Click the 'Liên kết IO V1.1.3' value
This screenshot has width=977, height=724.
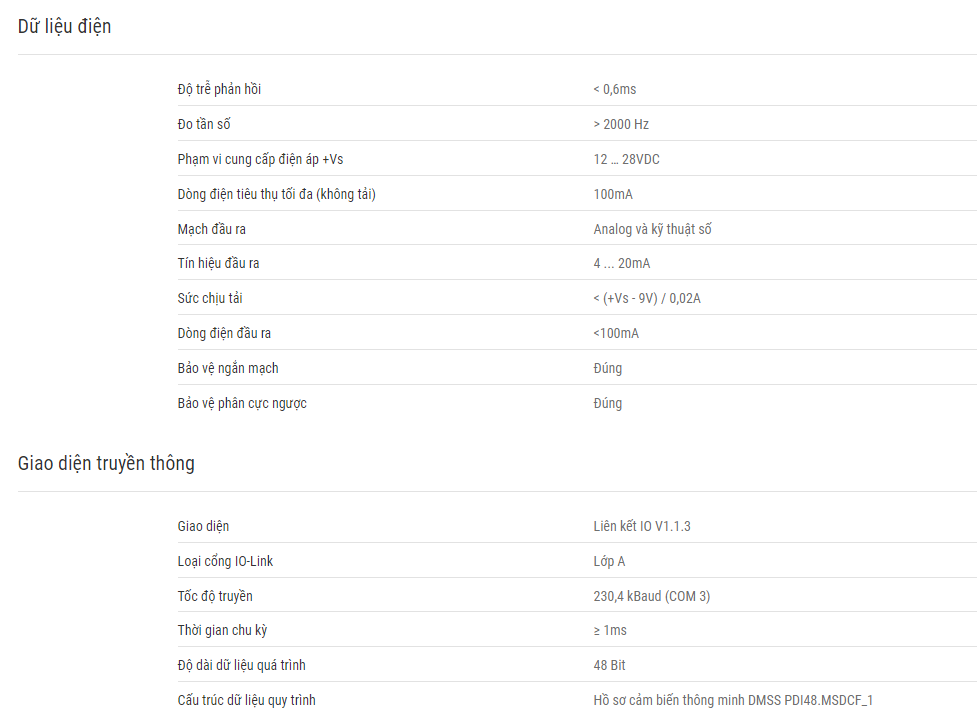(642, 526)
